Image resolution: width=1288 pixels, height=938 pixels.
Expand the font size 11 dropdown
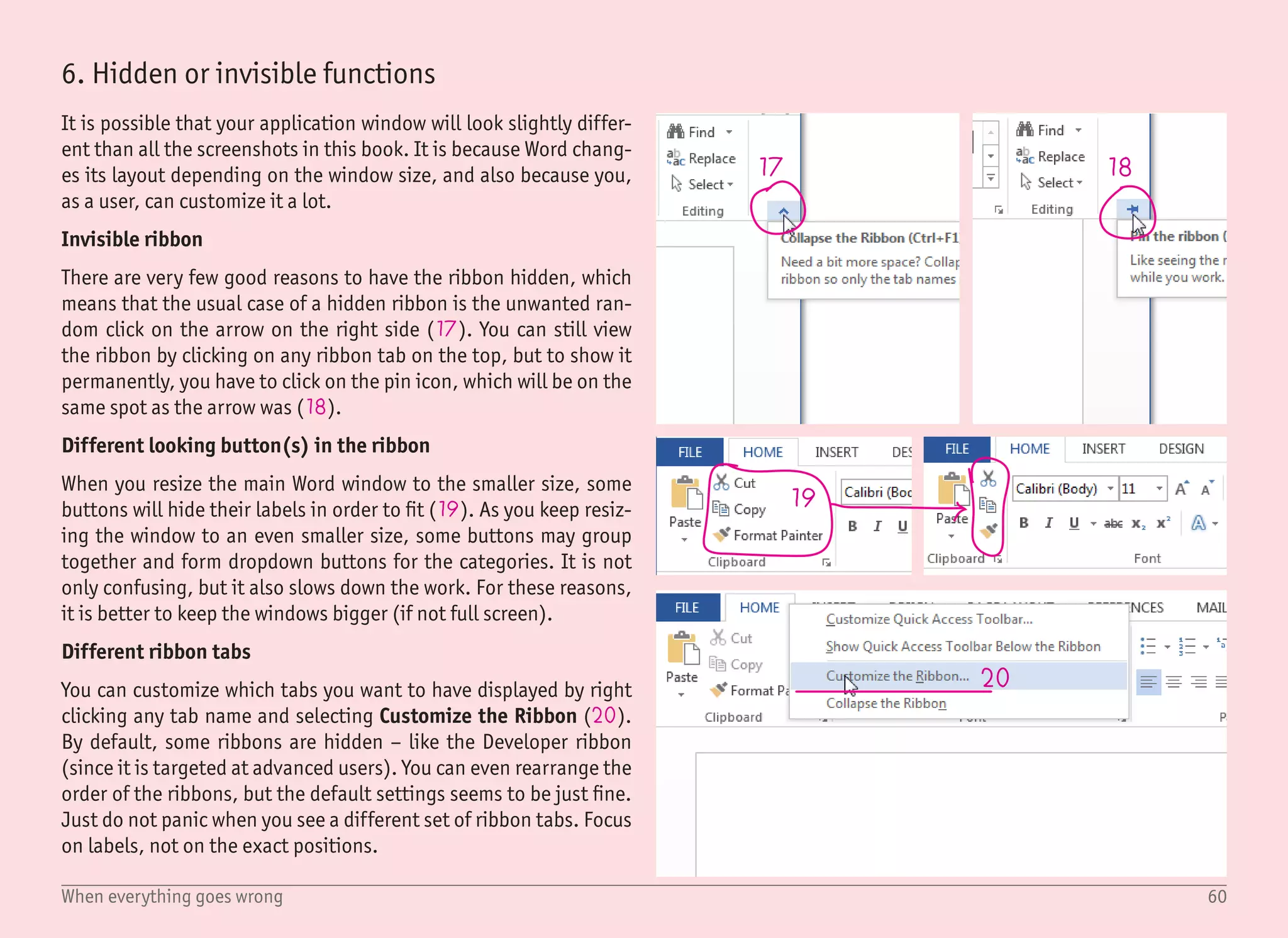pyautogui.click(x=1158, y=488)
